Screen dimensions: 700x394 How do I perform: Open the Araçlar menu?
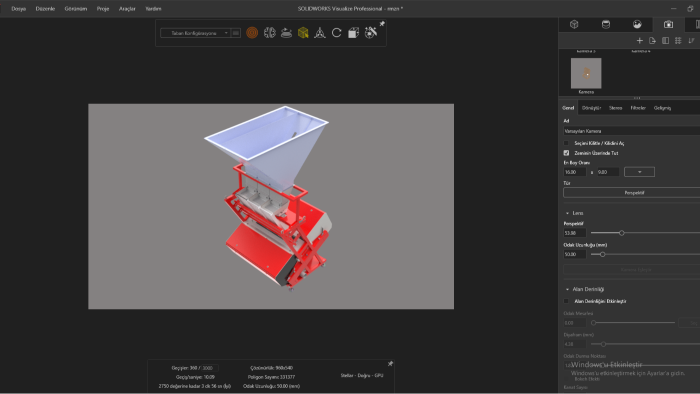click(x=127, y=8)
